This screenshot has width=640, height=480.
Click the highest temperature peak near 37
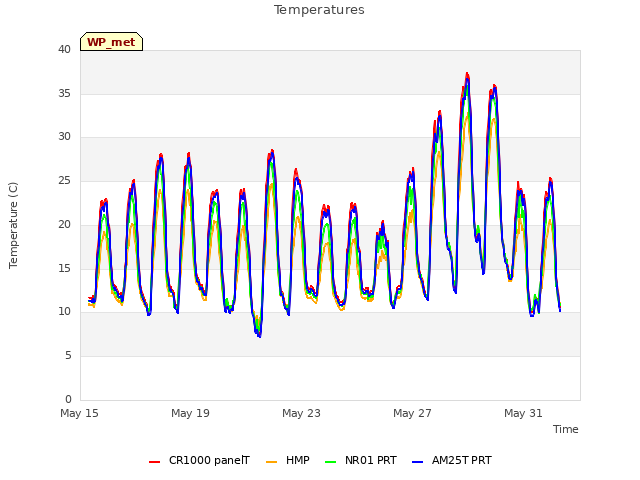click(x=467, y=75)
